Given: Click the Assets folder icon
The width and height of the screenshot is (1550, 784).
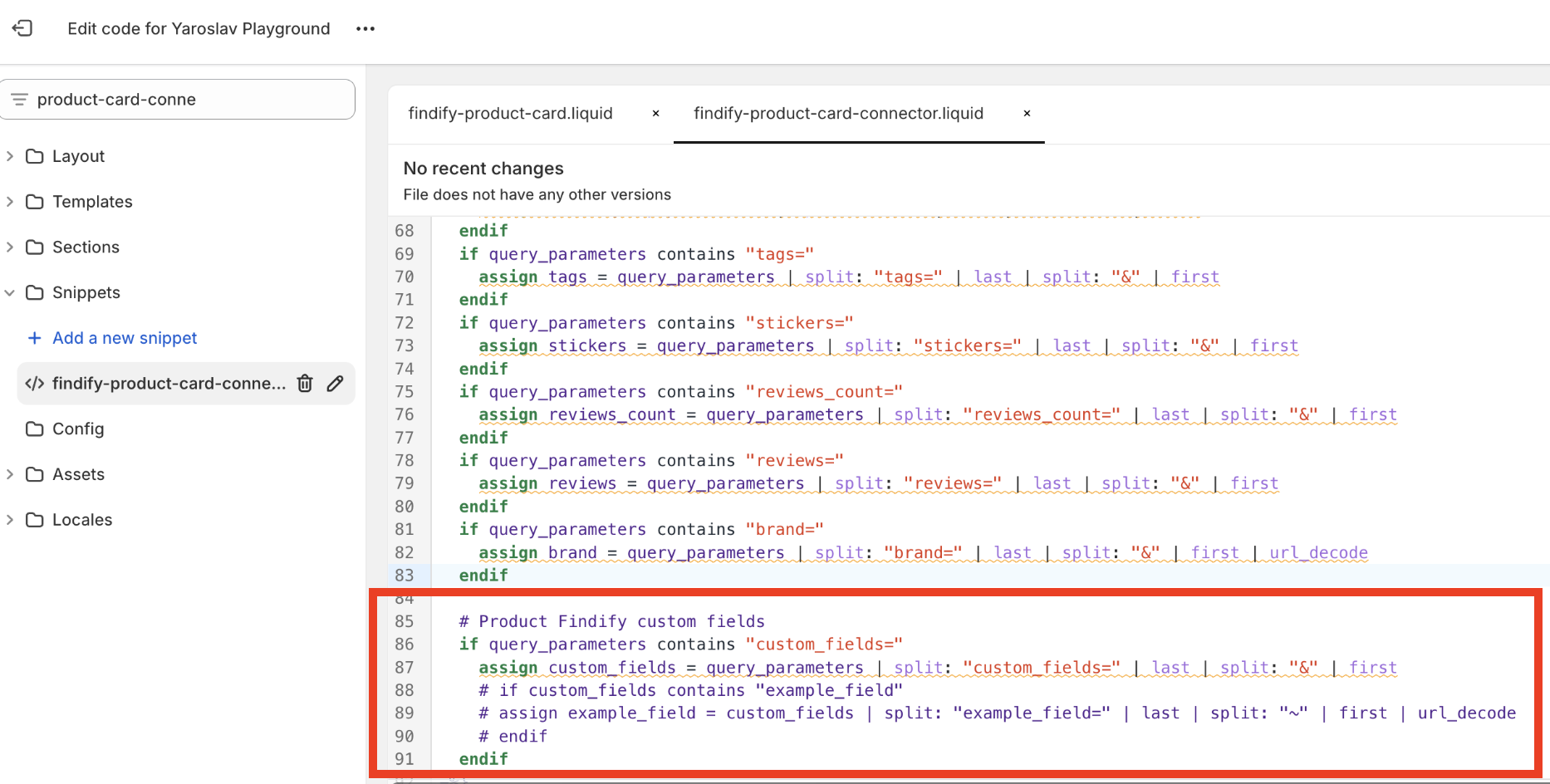Looking at the screenshot, I should click(x=34, y=474).
